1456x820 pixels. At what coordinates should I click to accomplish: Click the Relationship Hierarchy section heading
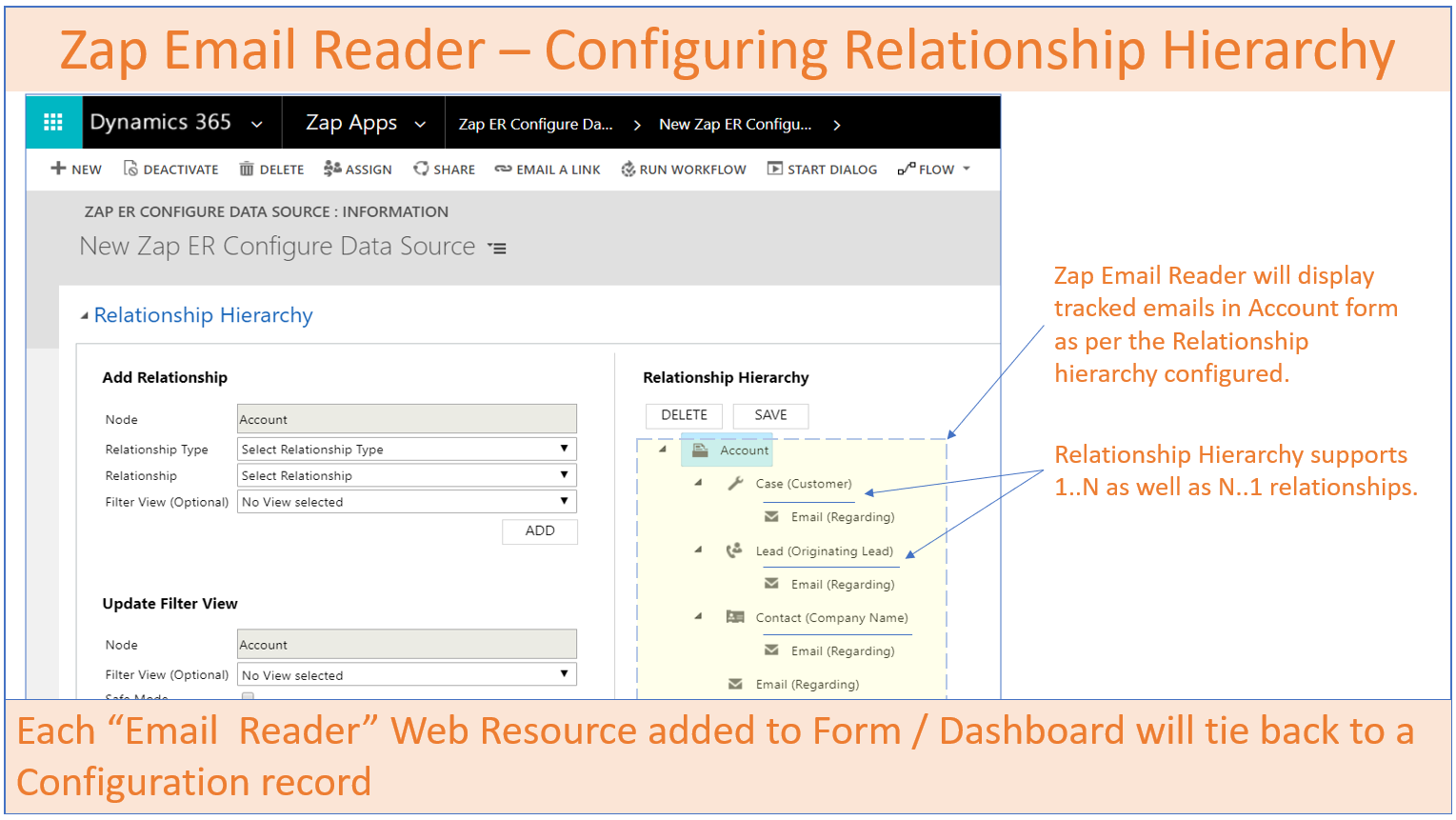click(x=203, y=315)
